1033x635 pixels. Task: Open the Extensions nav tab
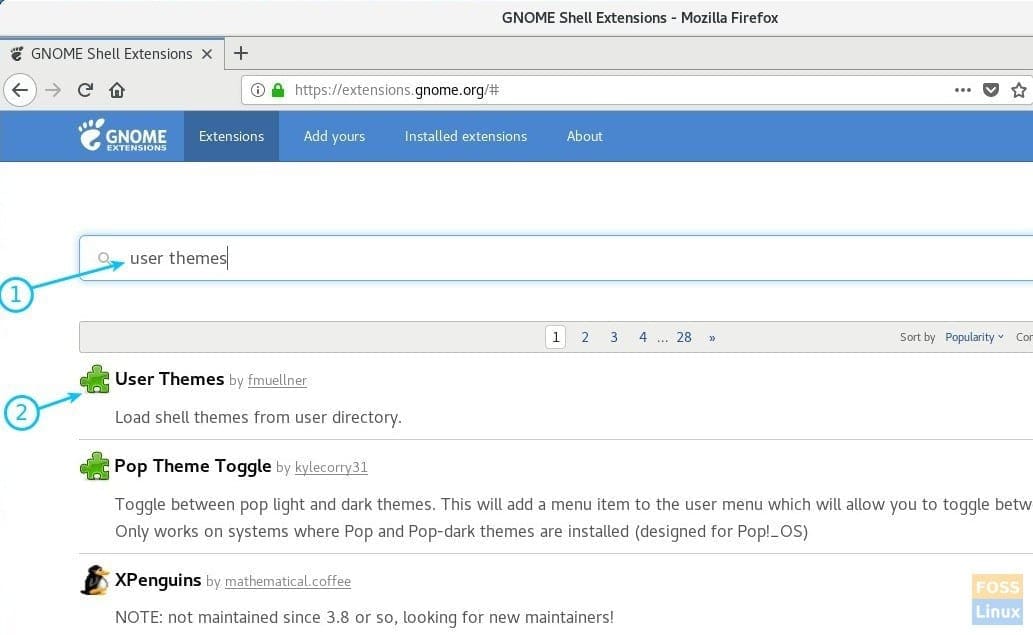pyautogui.click(x=231, y=136)
